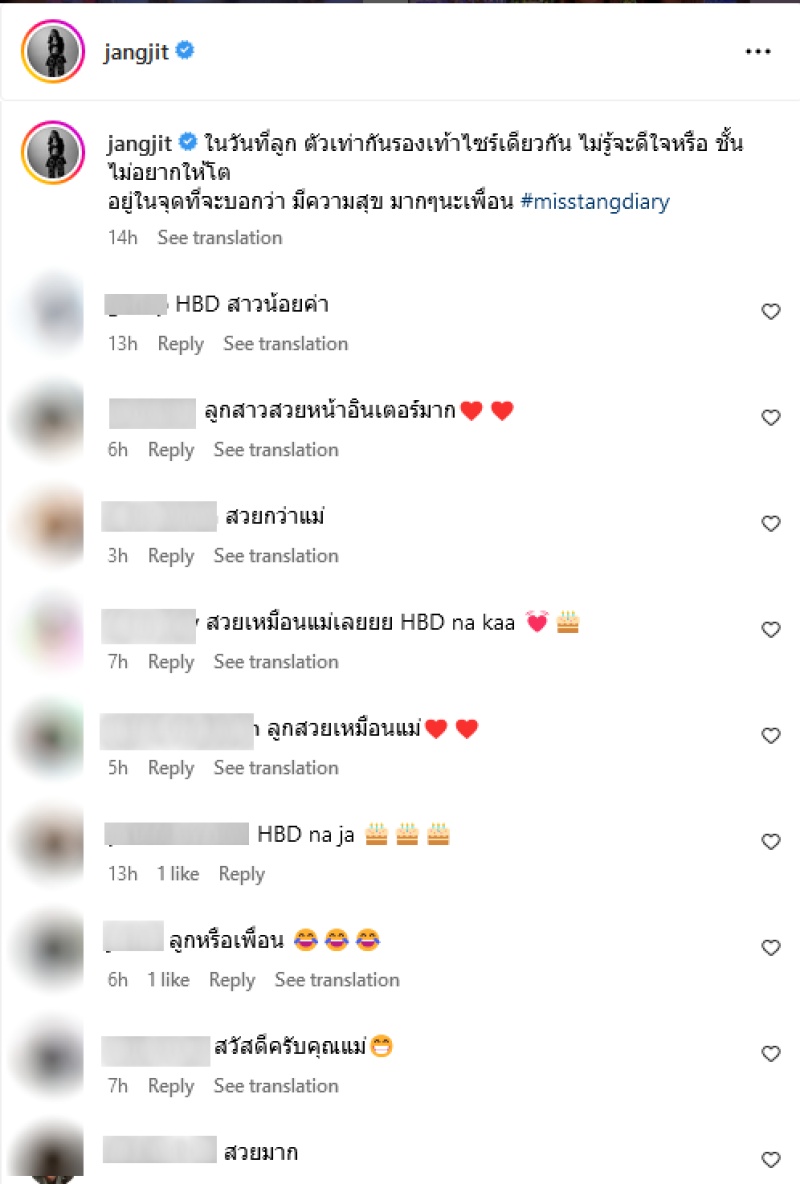See translation of 'สวยกว่าแม่' comment
Screen dimensions: 800x1184
276,556
